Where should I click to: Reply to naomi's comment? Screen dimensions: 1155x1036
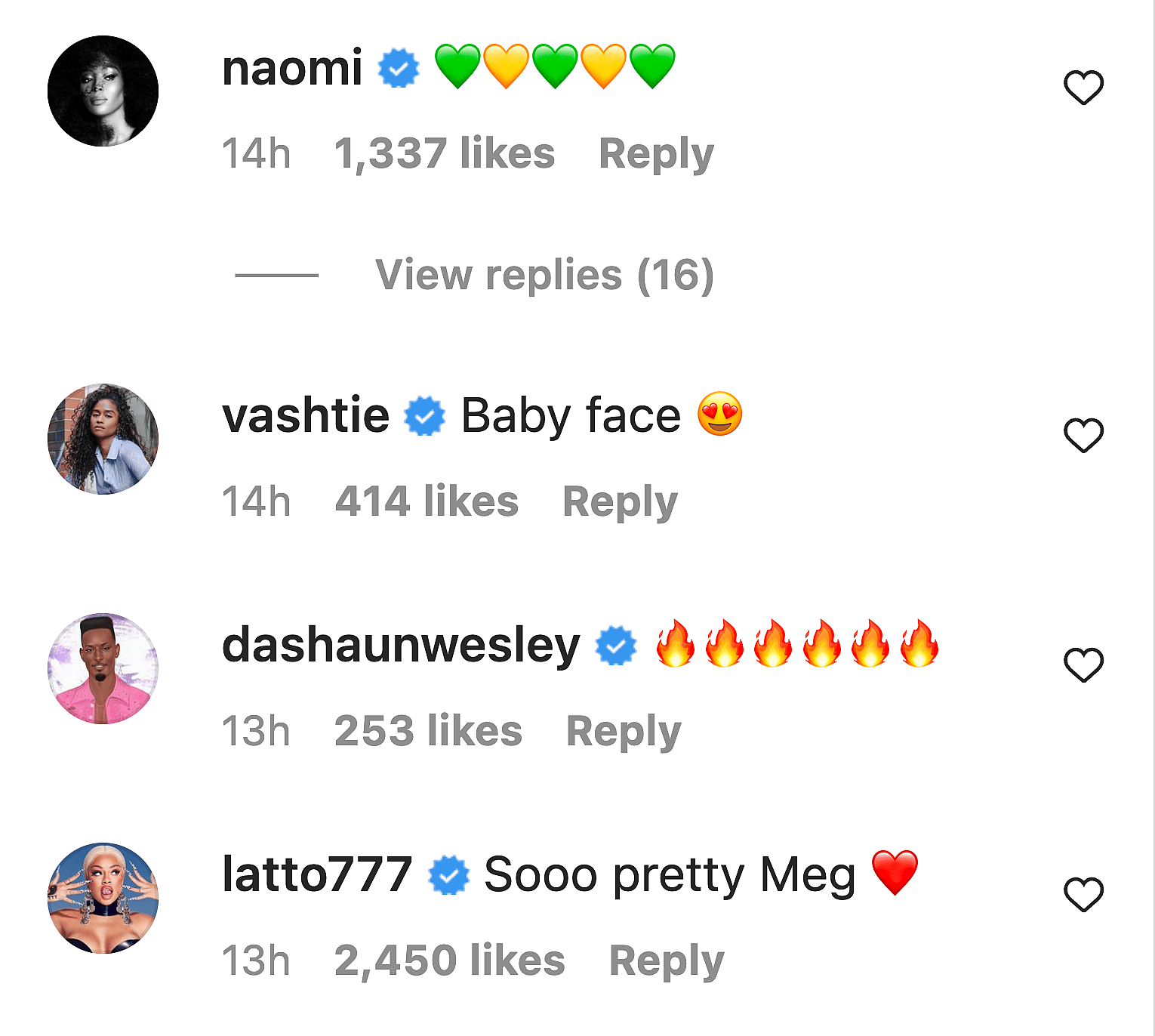[654, 153]
